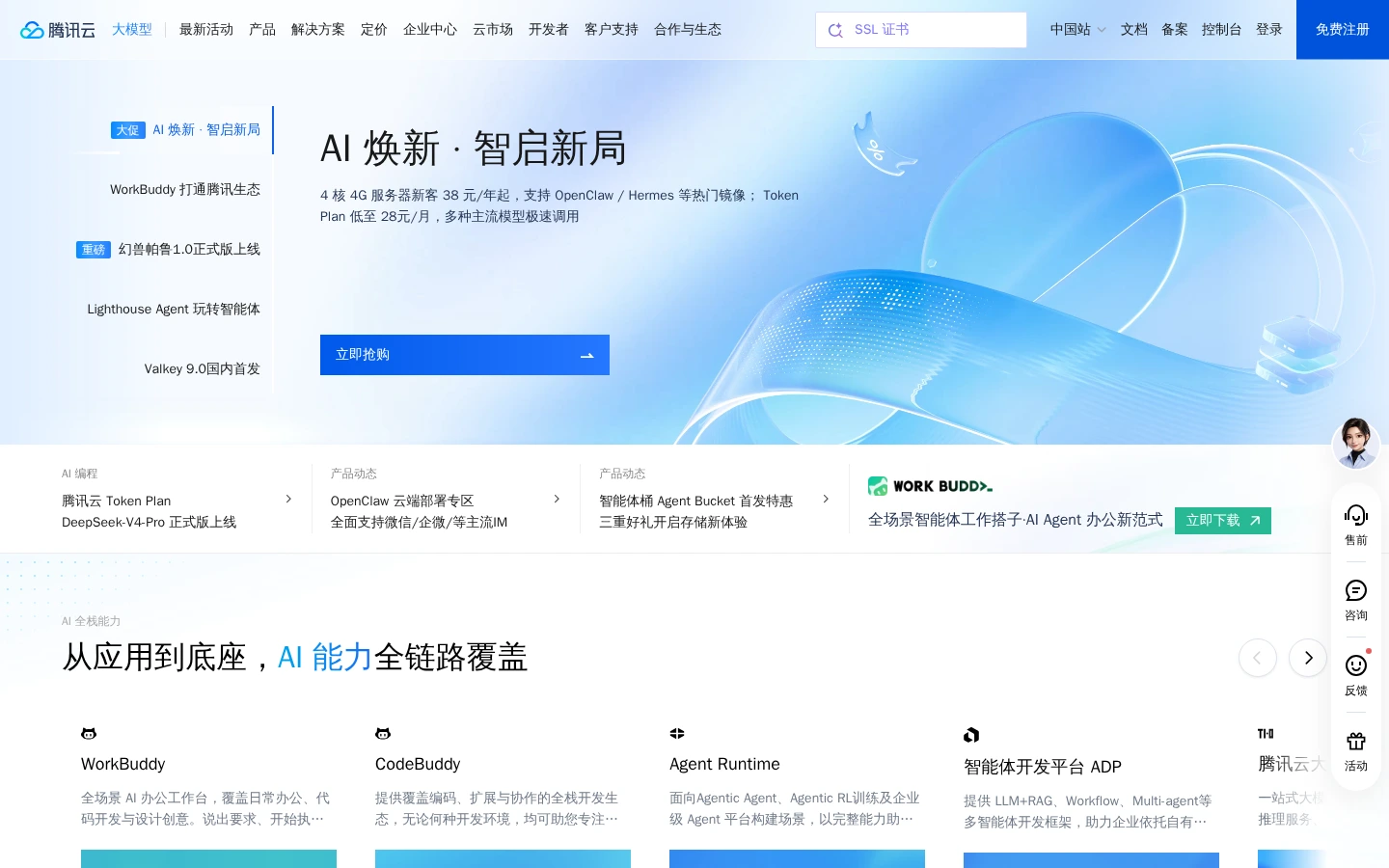Select WorkBuddy 打通腾讯生态 banner tab
This screenshot has width=1389, height=868.
(x=185, y=190)
